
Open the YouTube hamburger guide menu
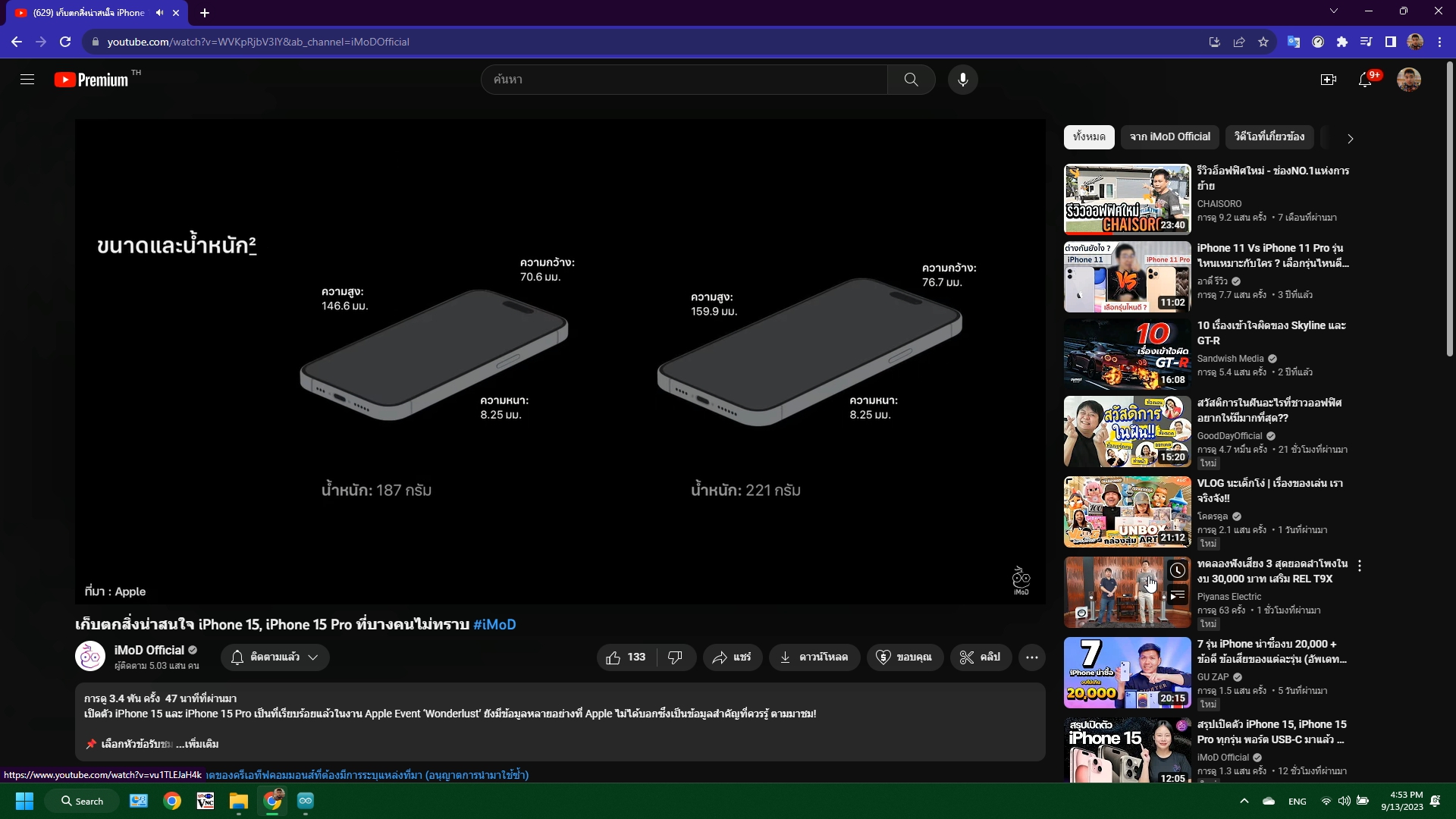click(x=27, y=80)
